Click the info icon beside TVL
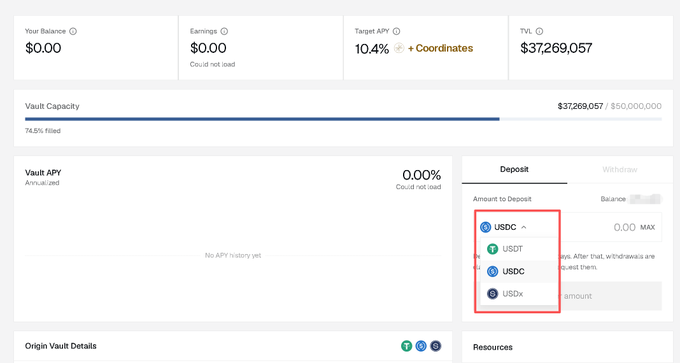The image size is (680, 363). coord(539,31)
